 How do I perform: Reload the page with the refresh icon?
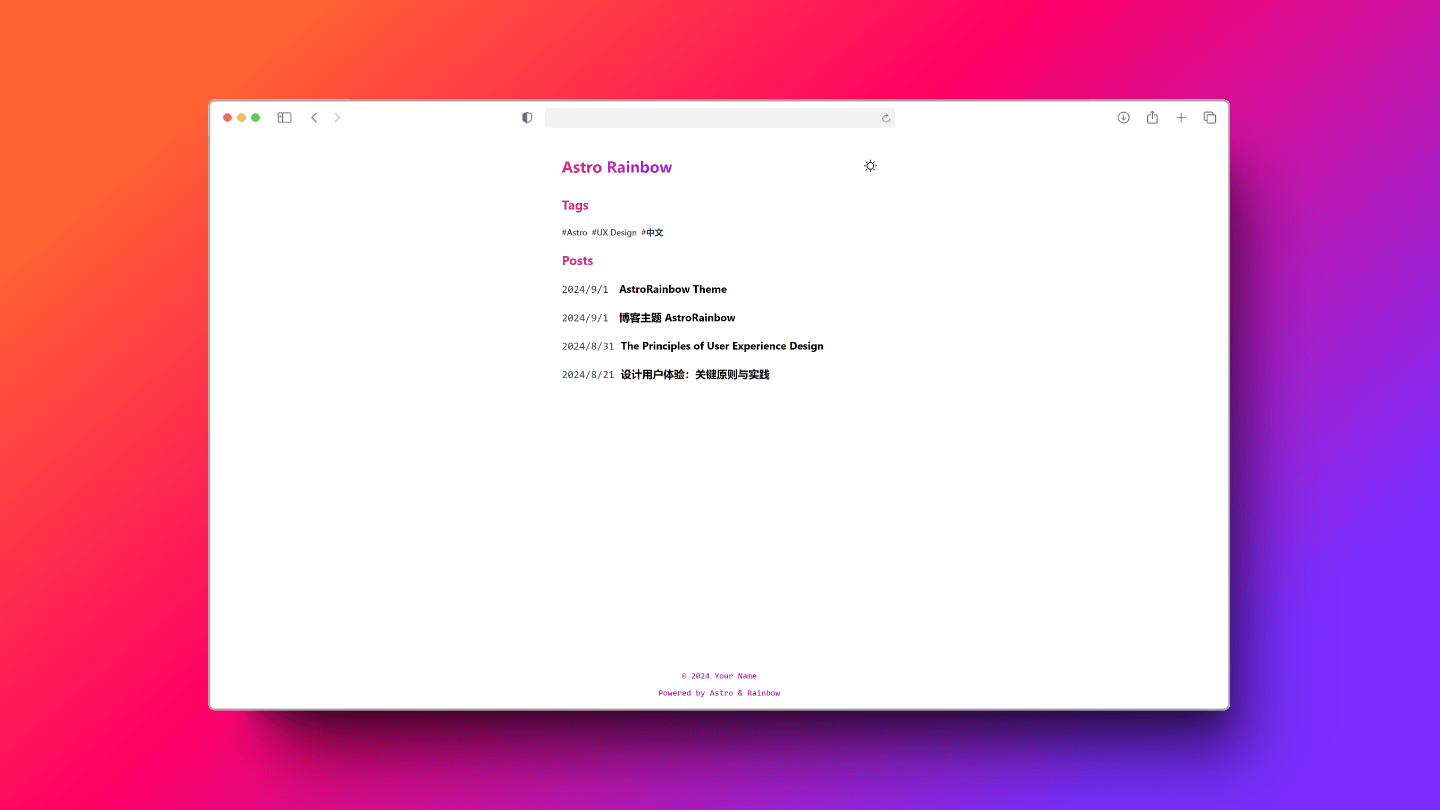(x=886, y=118)
